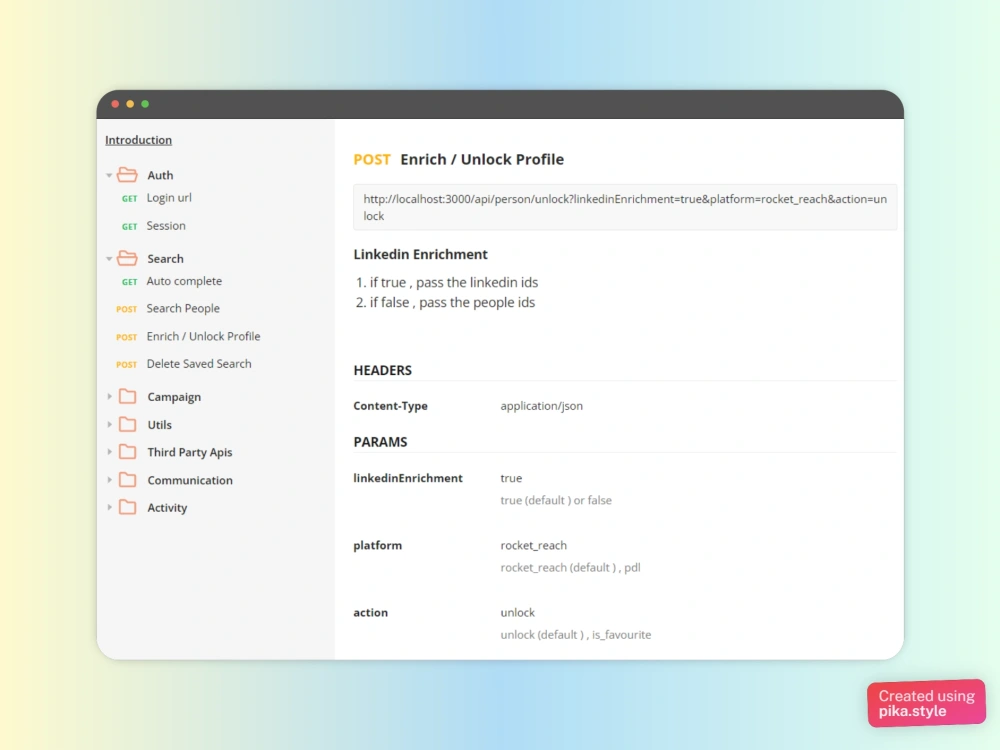
Task: Click 'unlock (default ) , is_favourite' description
Action: pyautogui.click(x=576, y=635)
